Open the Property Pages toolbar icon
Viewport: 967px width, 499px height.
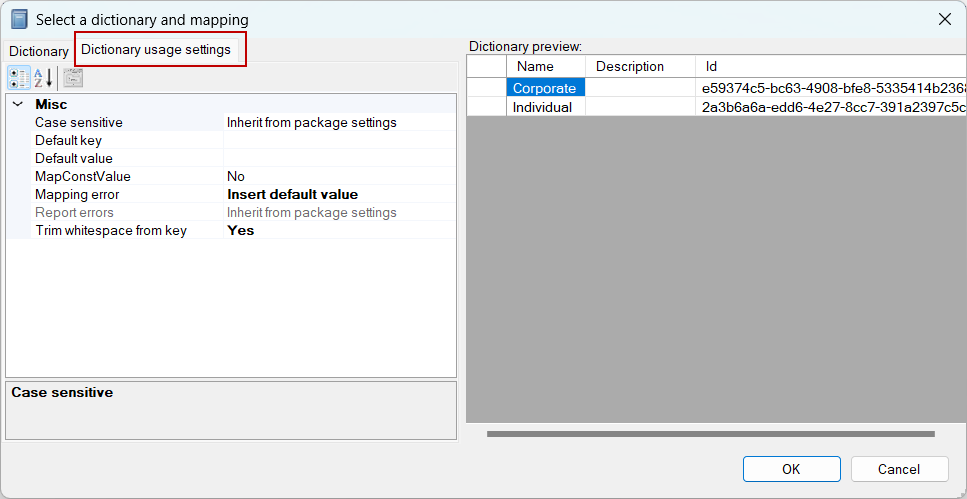pos(73,78)
